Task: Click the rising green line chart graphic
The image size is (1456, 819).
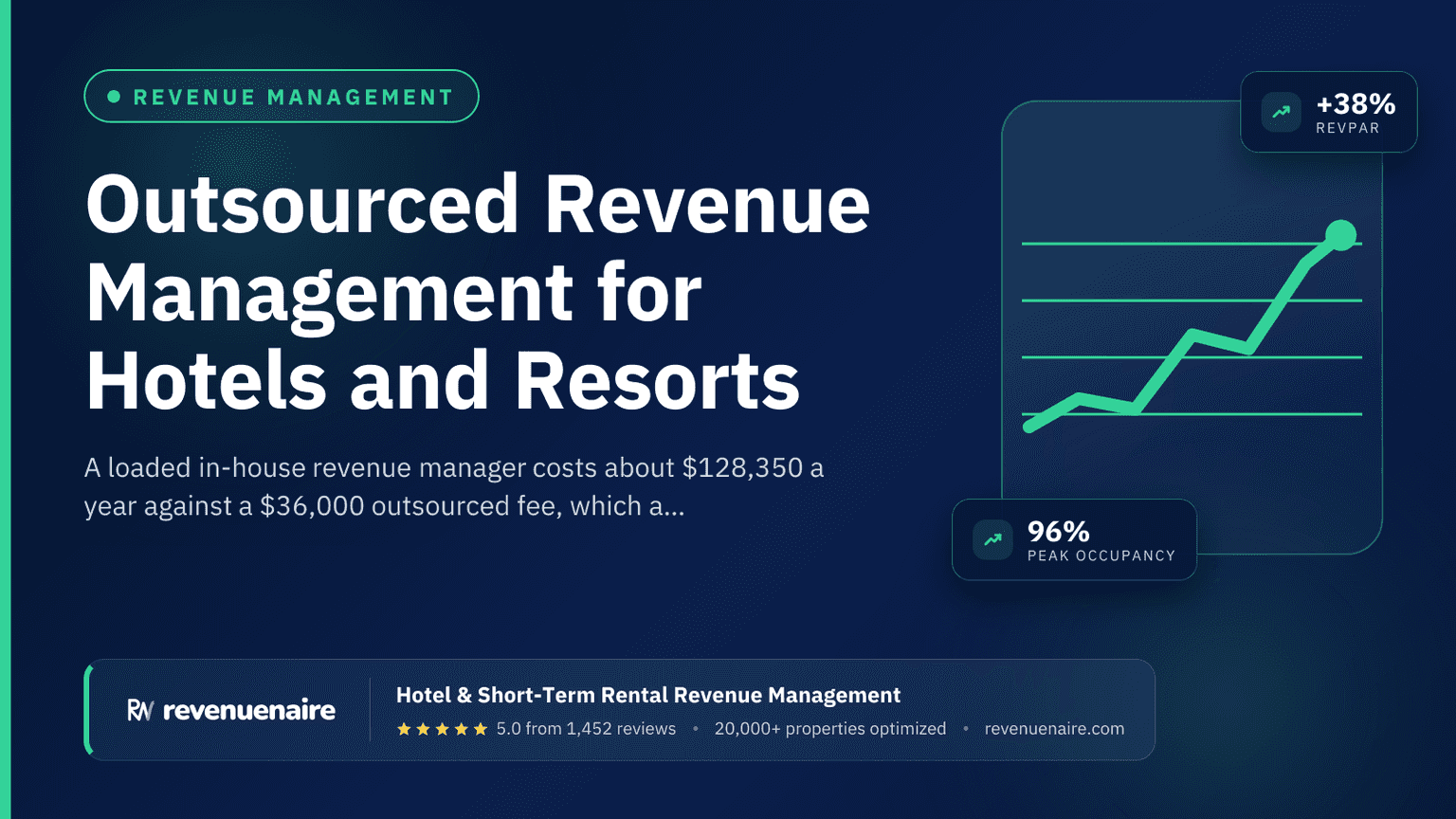Action: tap(1192, 328)
